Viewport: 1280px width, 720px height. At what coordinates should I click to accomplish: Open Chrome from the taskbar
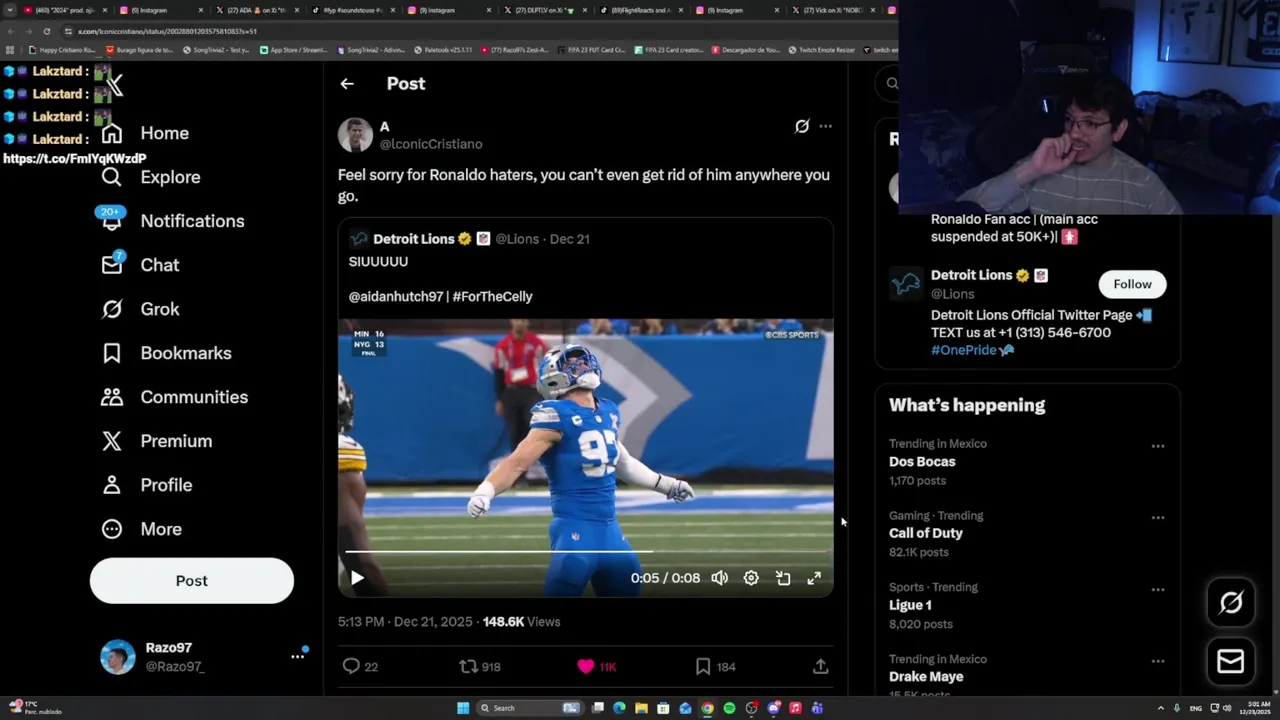point(707,708)
